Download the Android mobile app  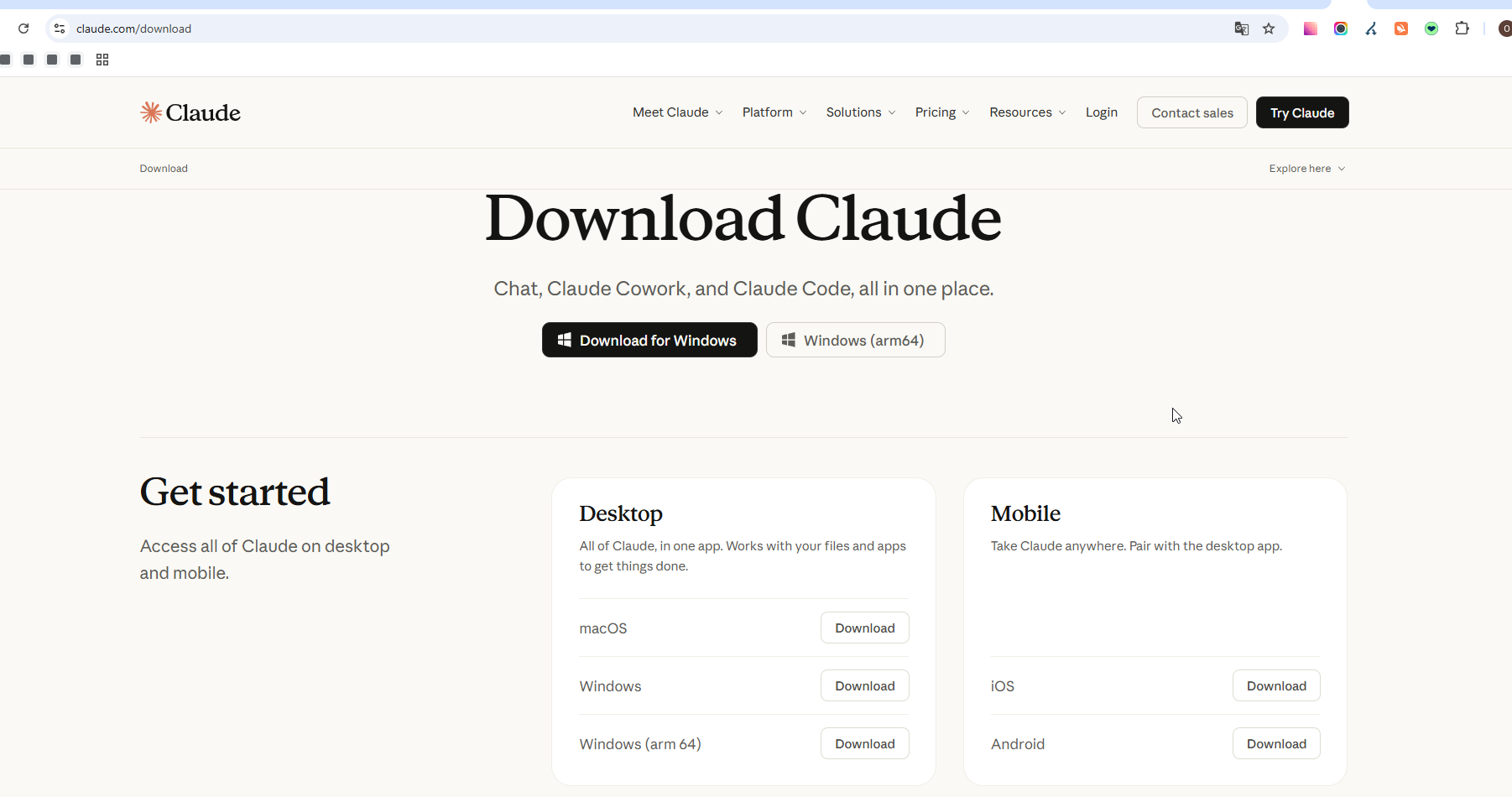pos(1276,743)
